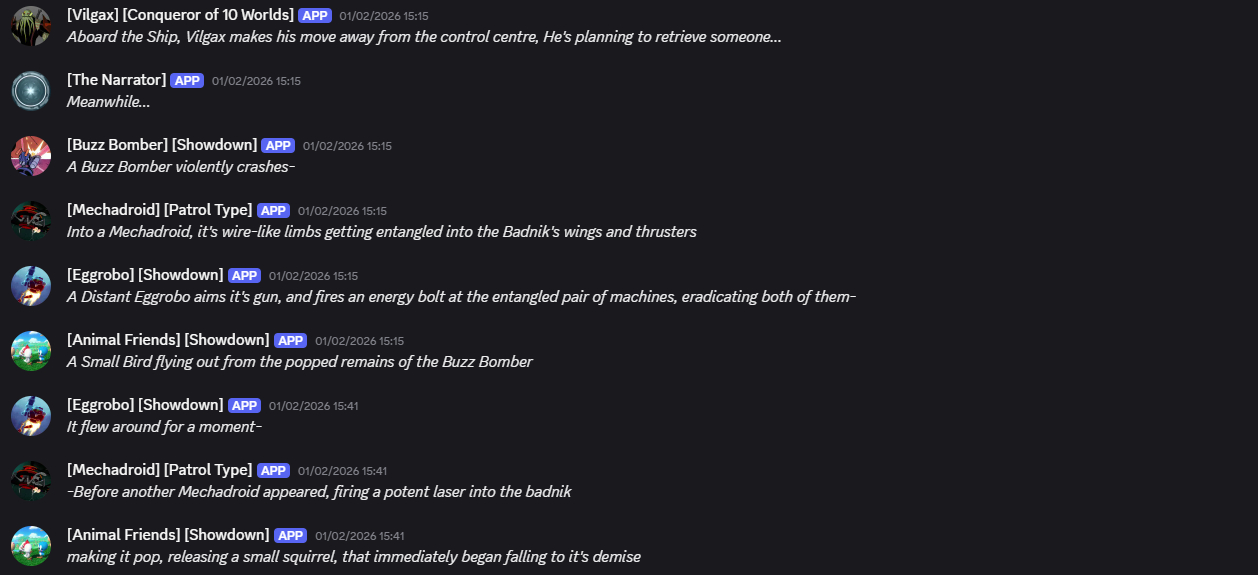
Task: Open Animal Friends avatar beside Small Bird message
Action: [31, 351]
